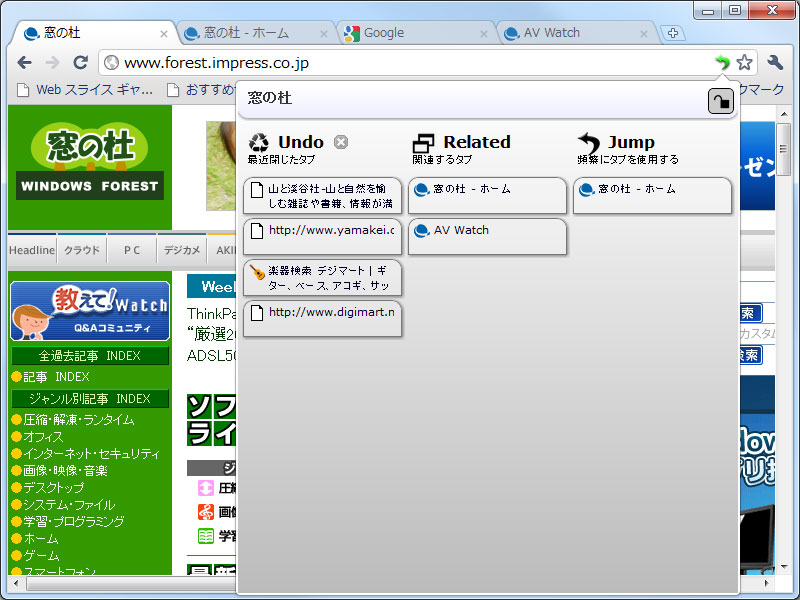Toggle the lock icon in popup header

click(x=720, y=101)
